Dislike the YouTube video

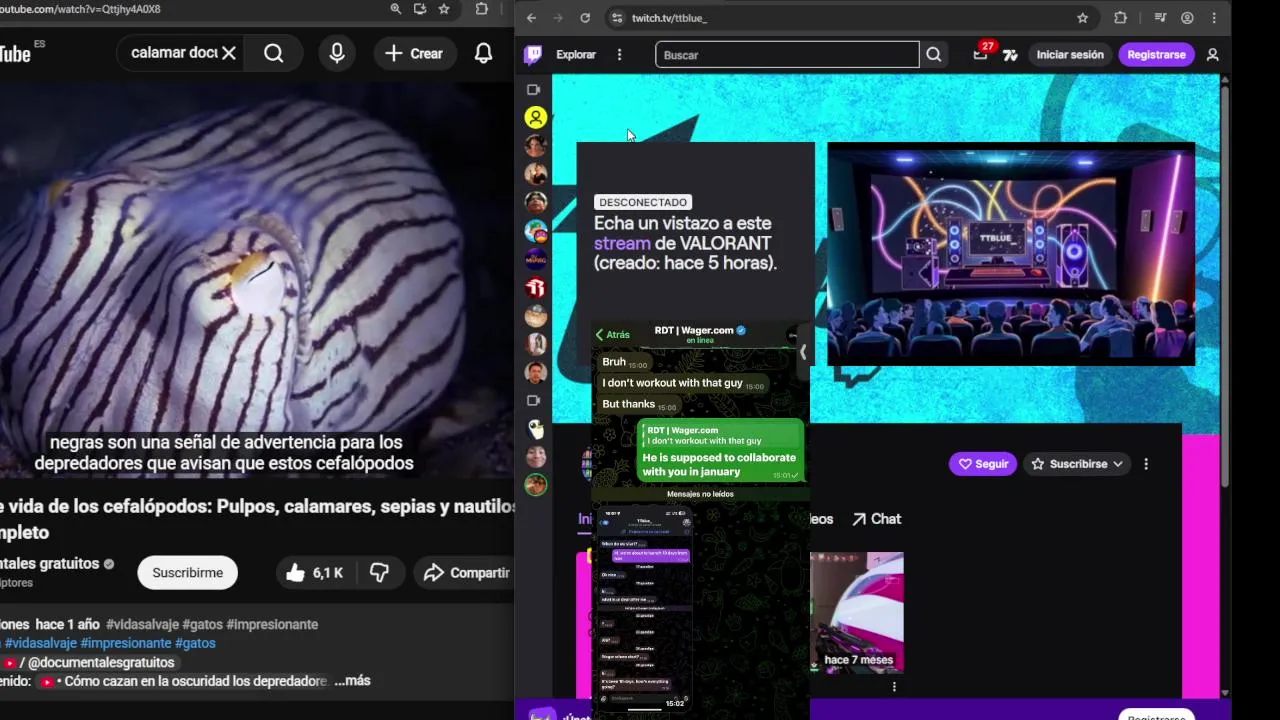379,573
